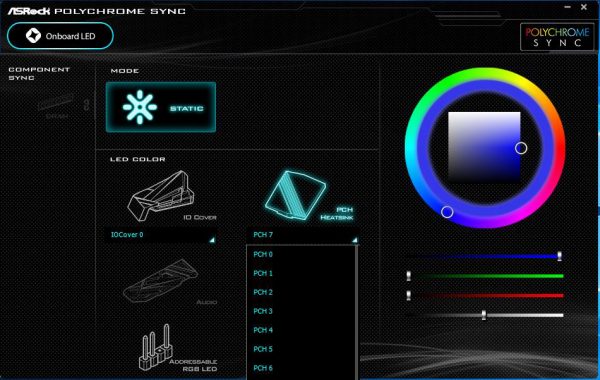600x380 pixels.
Task: Collapse the PCH 7 dropdown arrow
Action: [x=355, y=240]
